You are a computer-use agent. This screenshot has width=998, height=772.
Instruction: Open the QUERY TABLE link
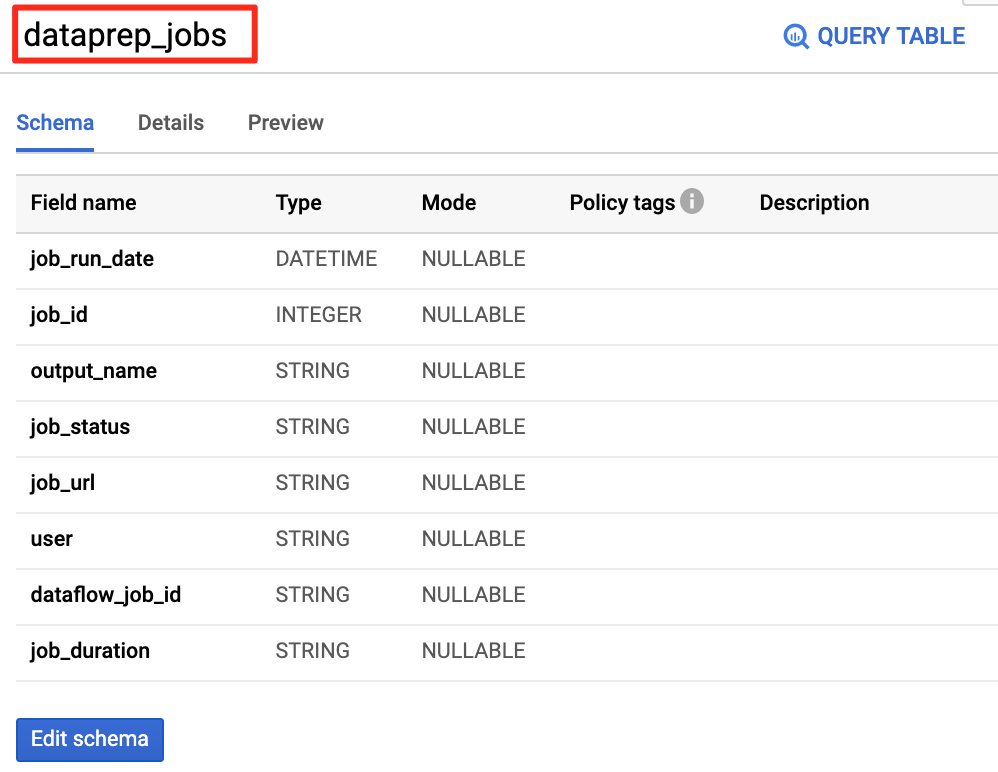click(874, 36)
